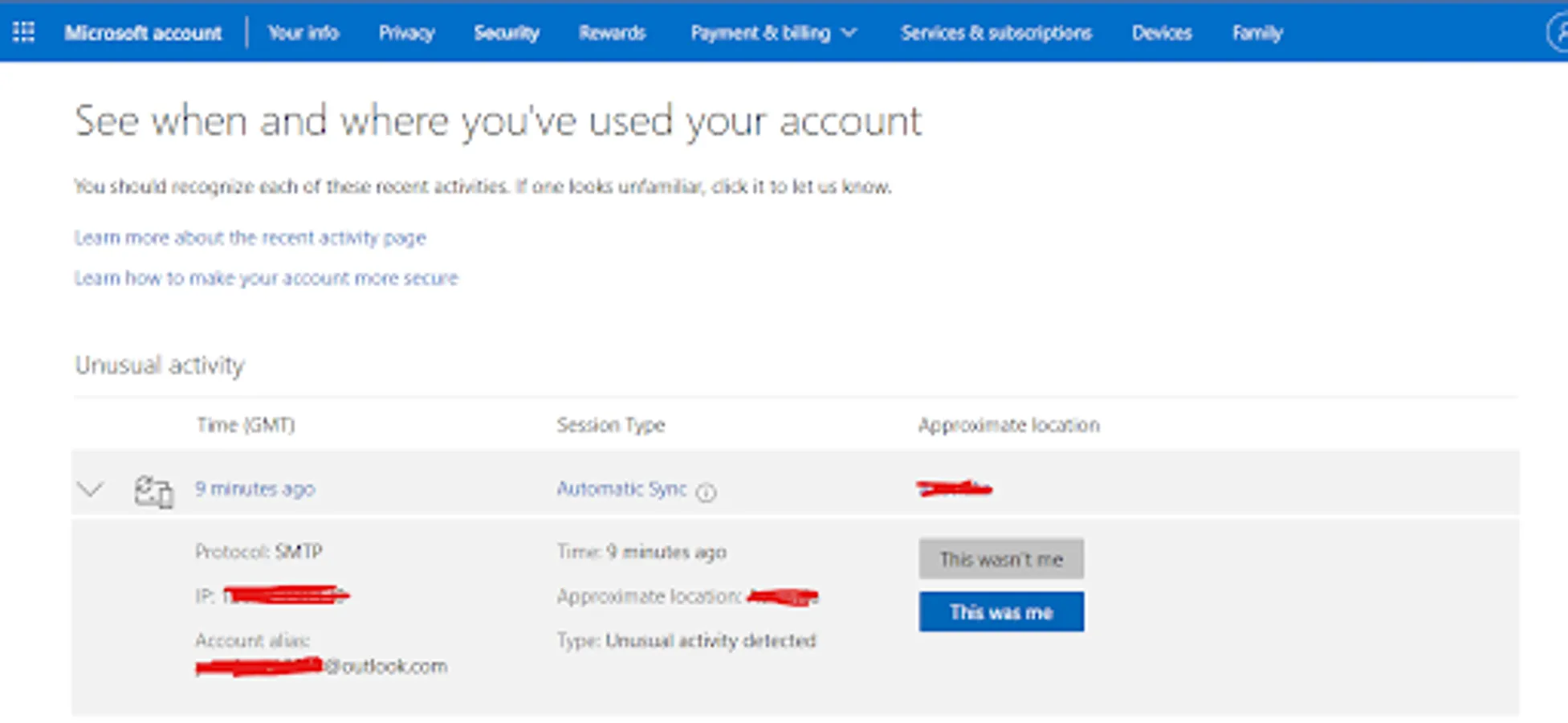Select the Protocol: SMTP text

tap(259, 552)
